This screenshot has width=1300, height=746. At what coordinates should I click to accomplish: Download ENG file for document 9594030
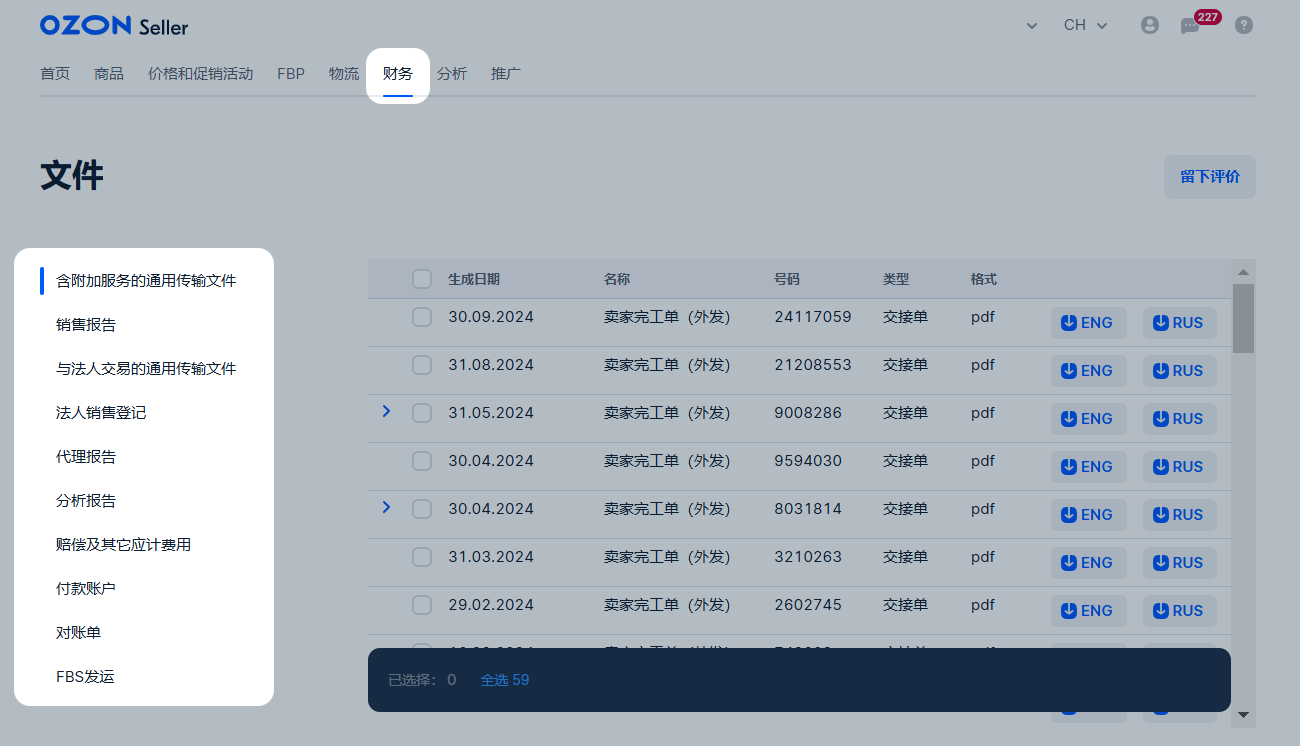(1088, 467)
